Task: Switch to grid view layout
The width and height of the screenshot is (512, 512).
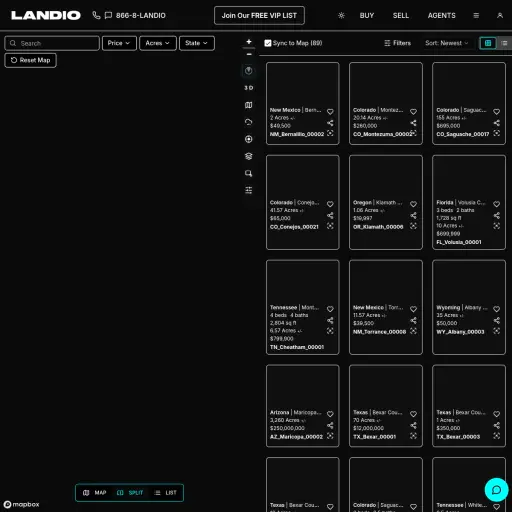Action: coord(488,43)
